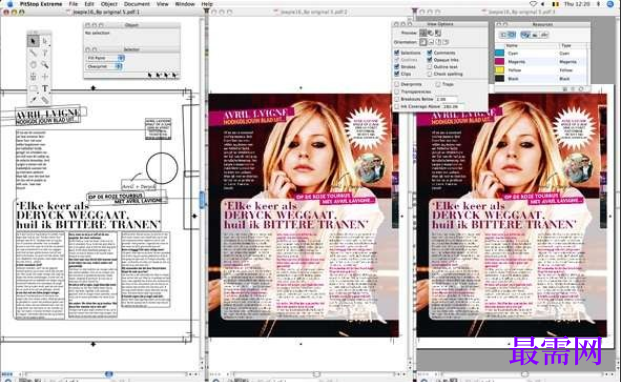The width and height of the screenshot is (621, 382).
Task: Select the measure ruler tool
Action: (45, 100)
